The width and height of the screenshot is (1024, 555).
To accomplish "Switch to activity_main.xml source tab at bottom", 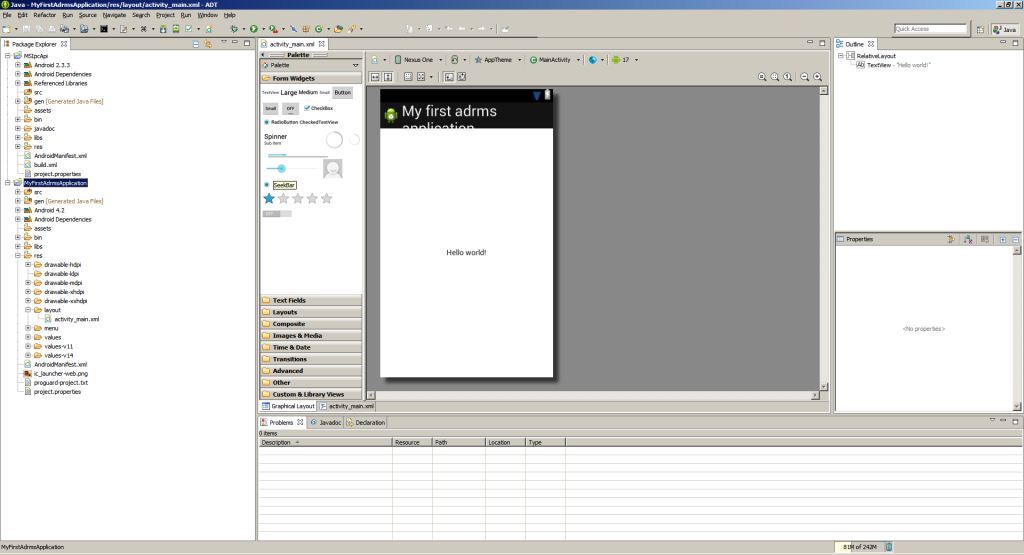I will pos(347,406).
